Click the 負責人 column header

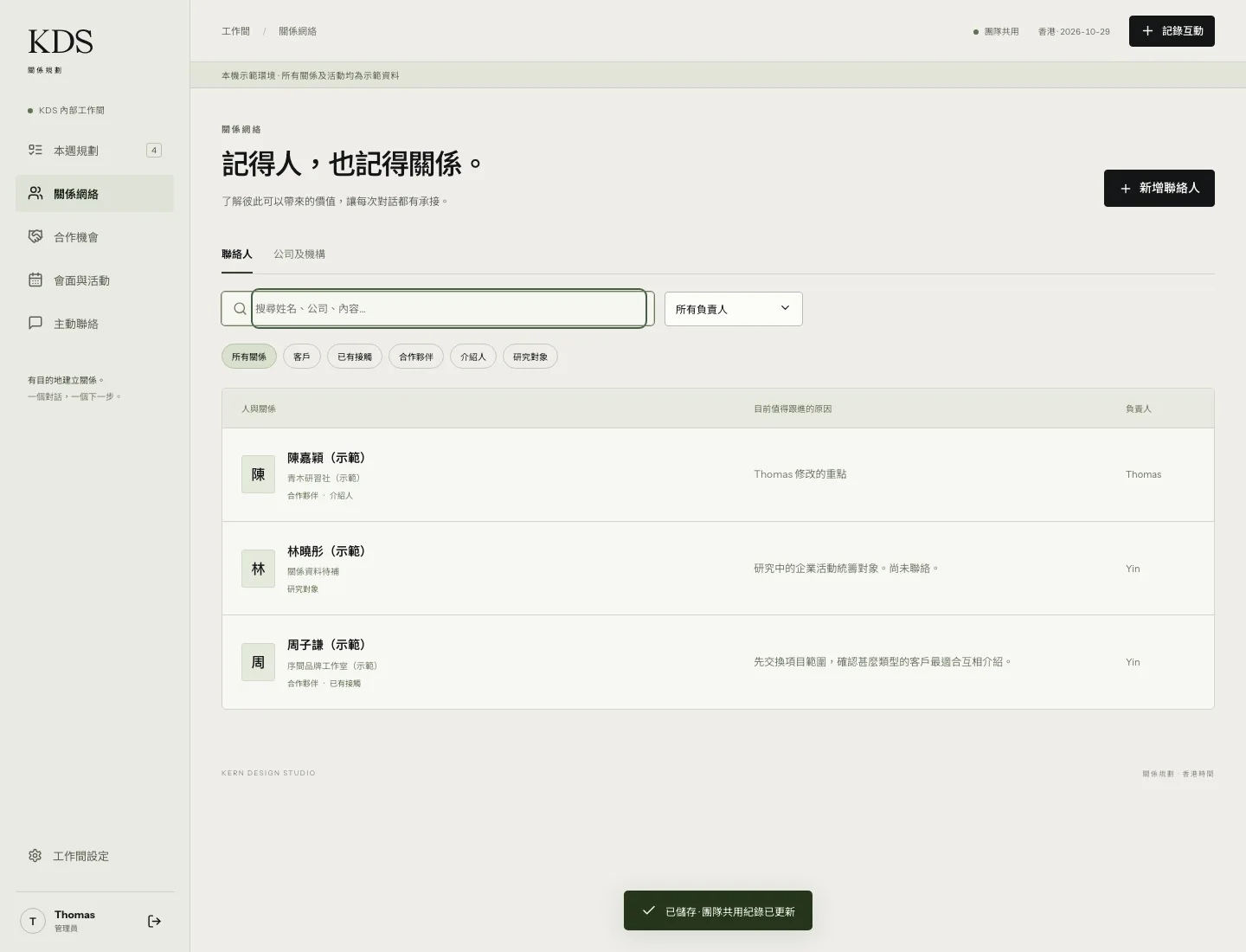click(1139, 408)
